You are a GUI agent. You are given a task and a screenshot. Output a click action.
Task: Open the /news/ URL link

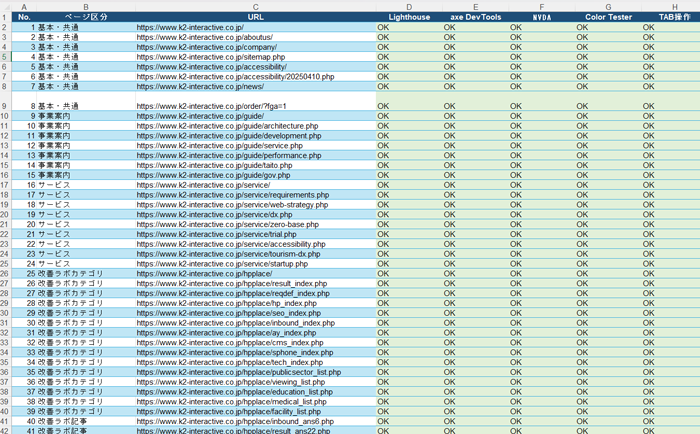200,86
